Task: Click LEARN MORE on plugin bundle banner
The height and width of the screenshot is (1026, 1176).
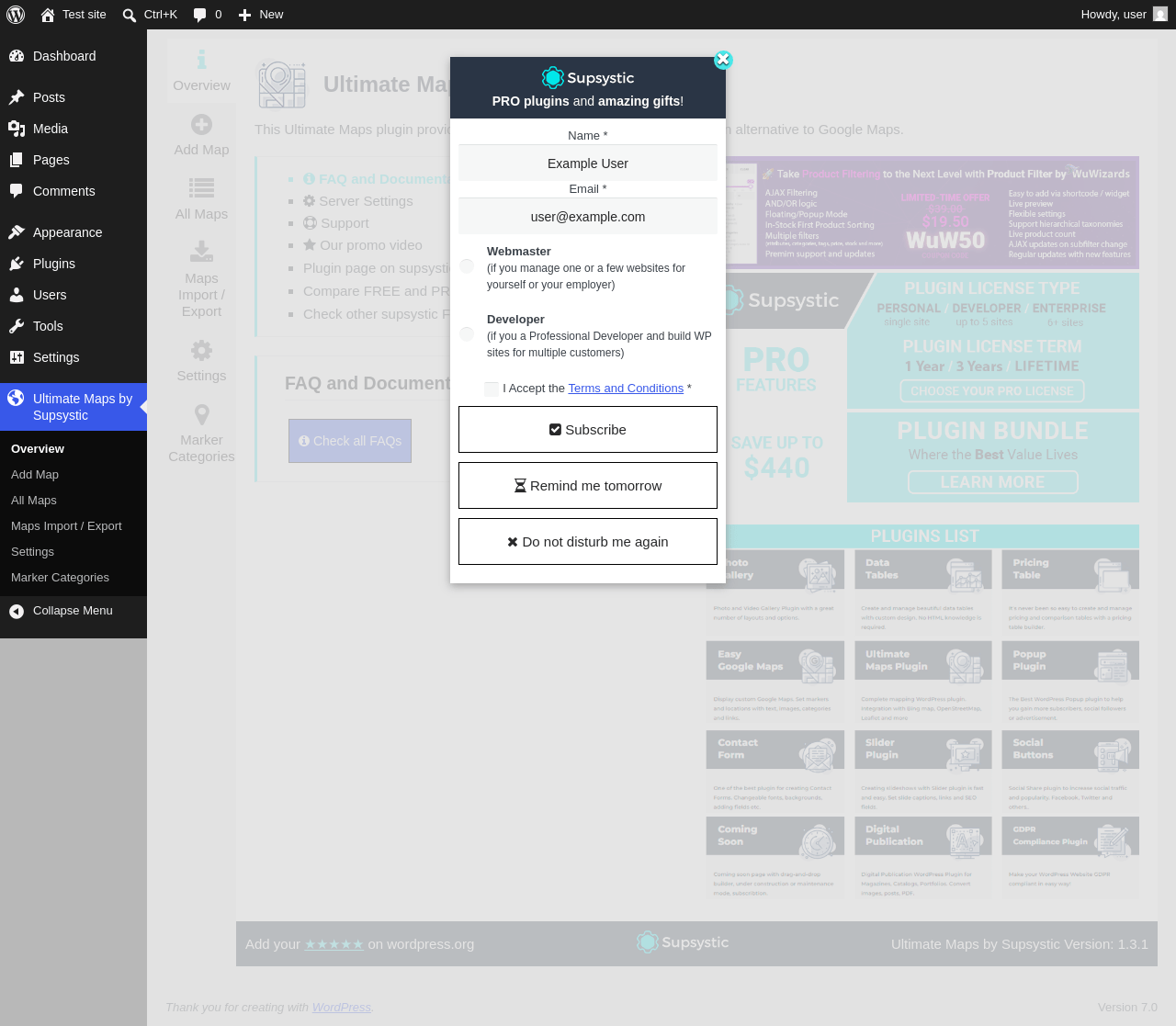Action: (x=992, y=482)
